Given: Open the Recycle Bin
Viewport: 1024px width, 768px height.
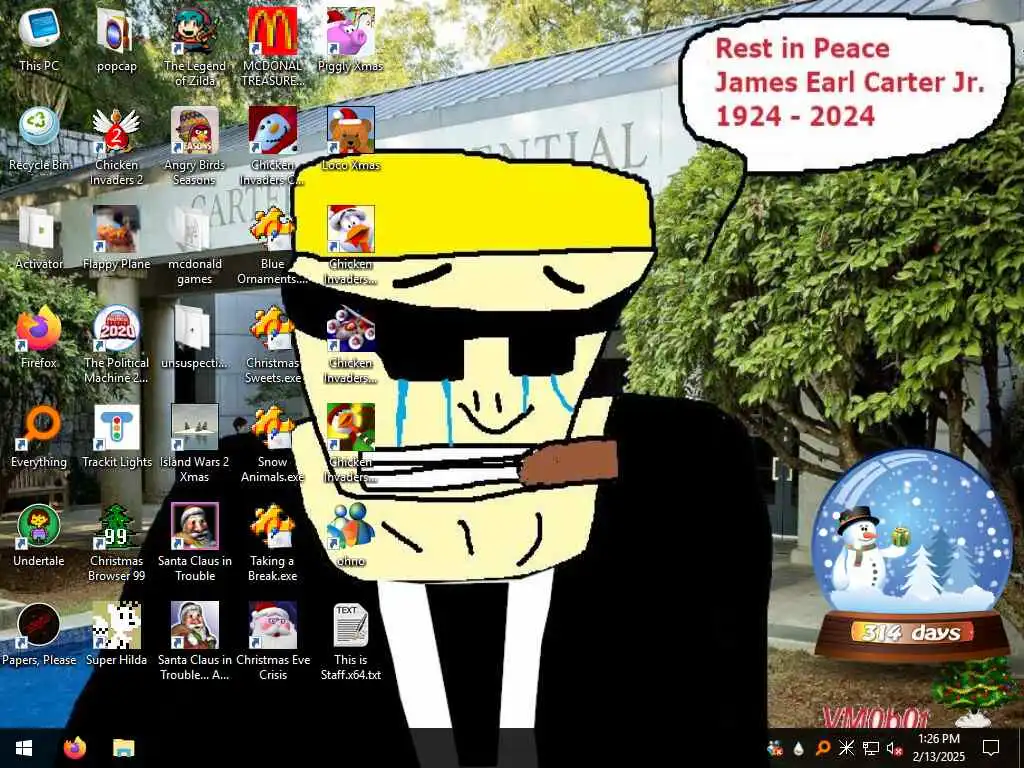Looking at the screenshot, I should [39, 138].
